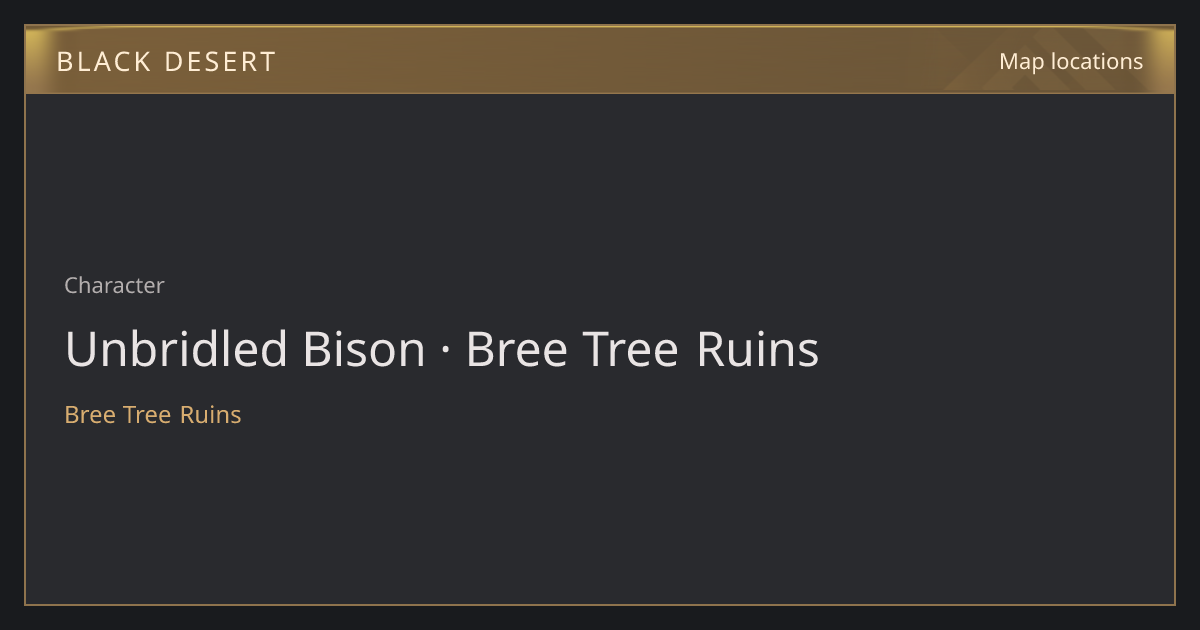This screenshot has height=630, width=1200.
Task: Click the dot separator in the heading
Action: 446,351
